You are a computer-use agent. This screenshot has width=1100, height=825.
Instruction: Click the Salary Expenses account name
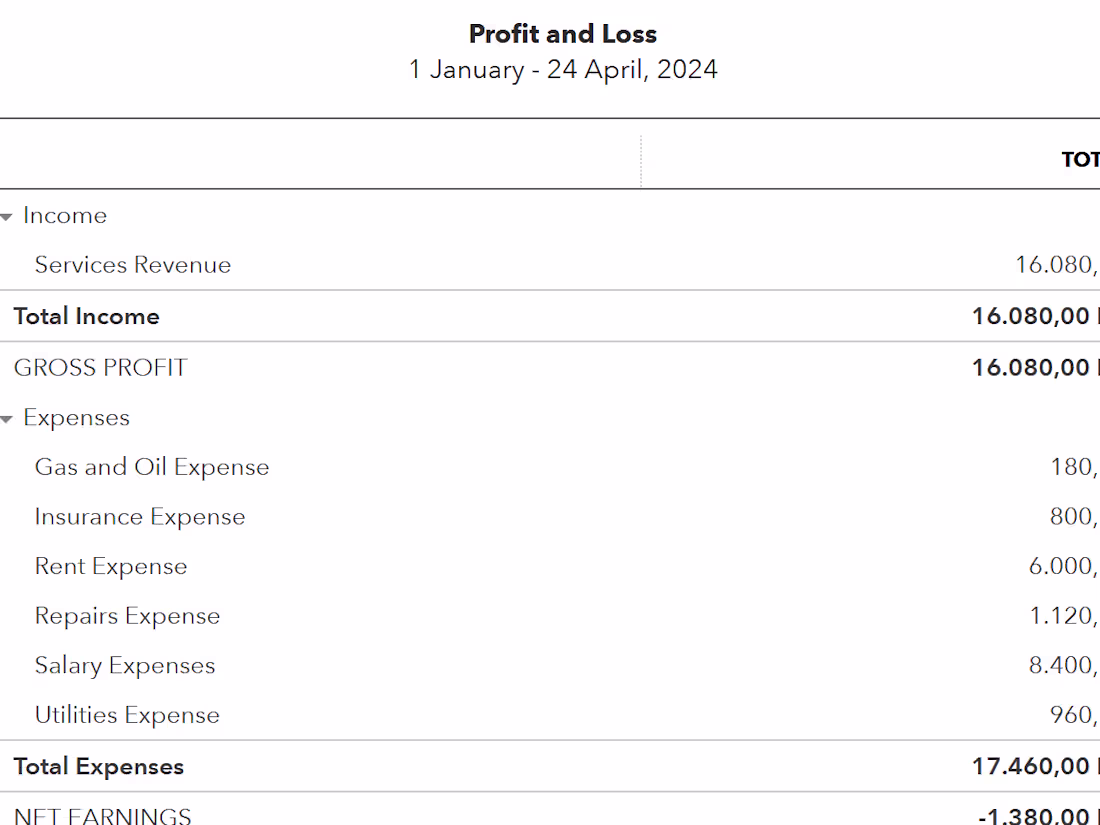tap(125, 666)
